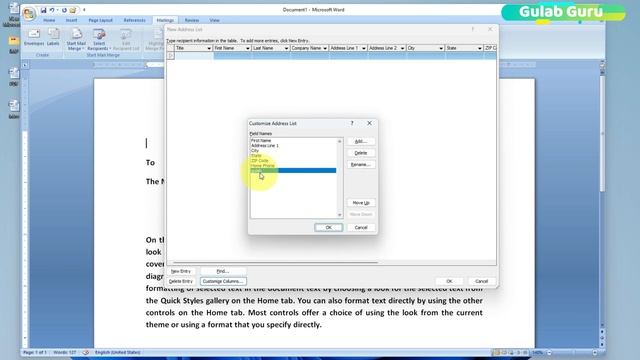Image resolution: width=640 pixels, height=360 pixels.
Task: Click 'Page: 1 of 1' in the status bar
Action: point(35,352)
